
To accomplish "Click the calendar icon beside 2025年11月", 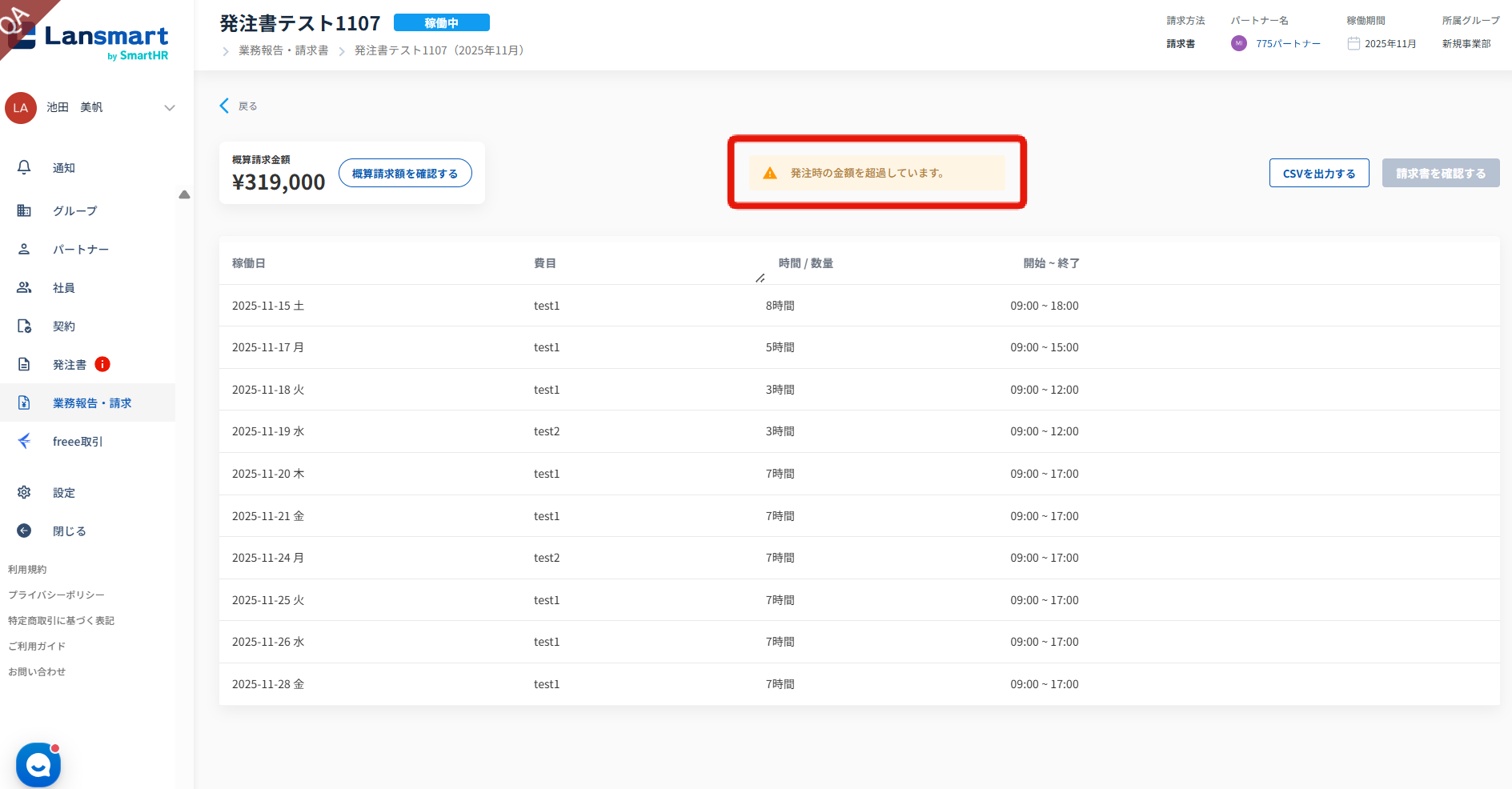I will pyautogui.click(x=1354, y=43).
